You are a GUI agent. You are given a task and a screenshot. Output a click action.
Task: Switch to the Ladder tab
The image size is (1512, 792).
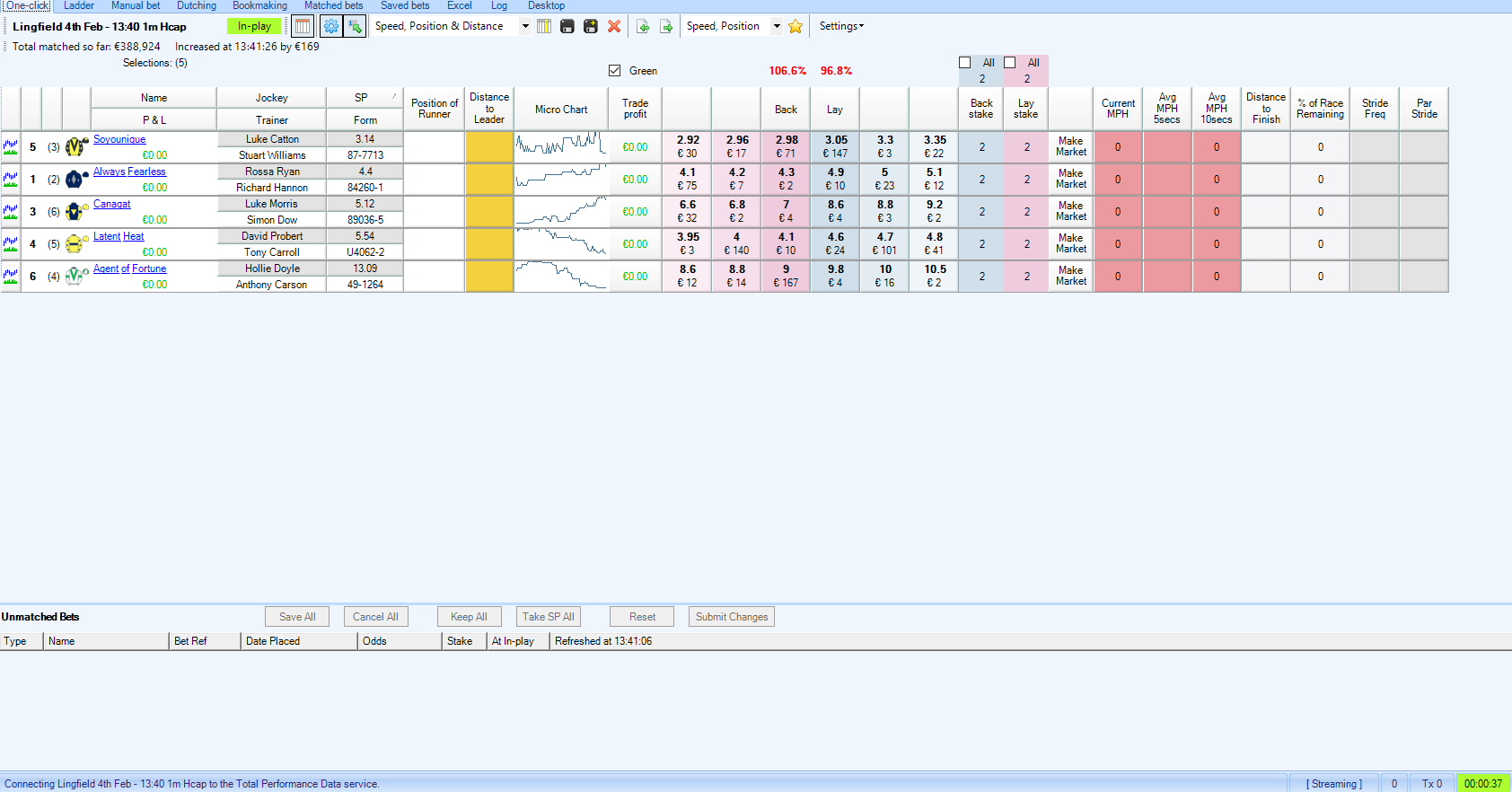[79, 5]
